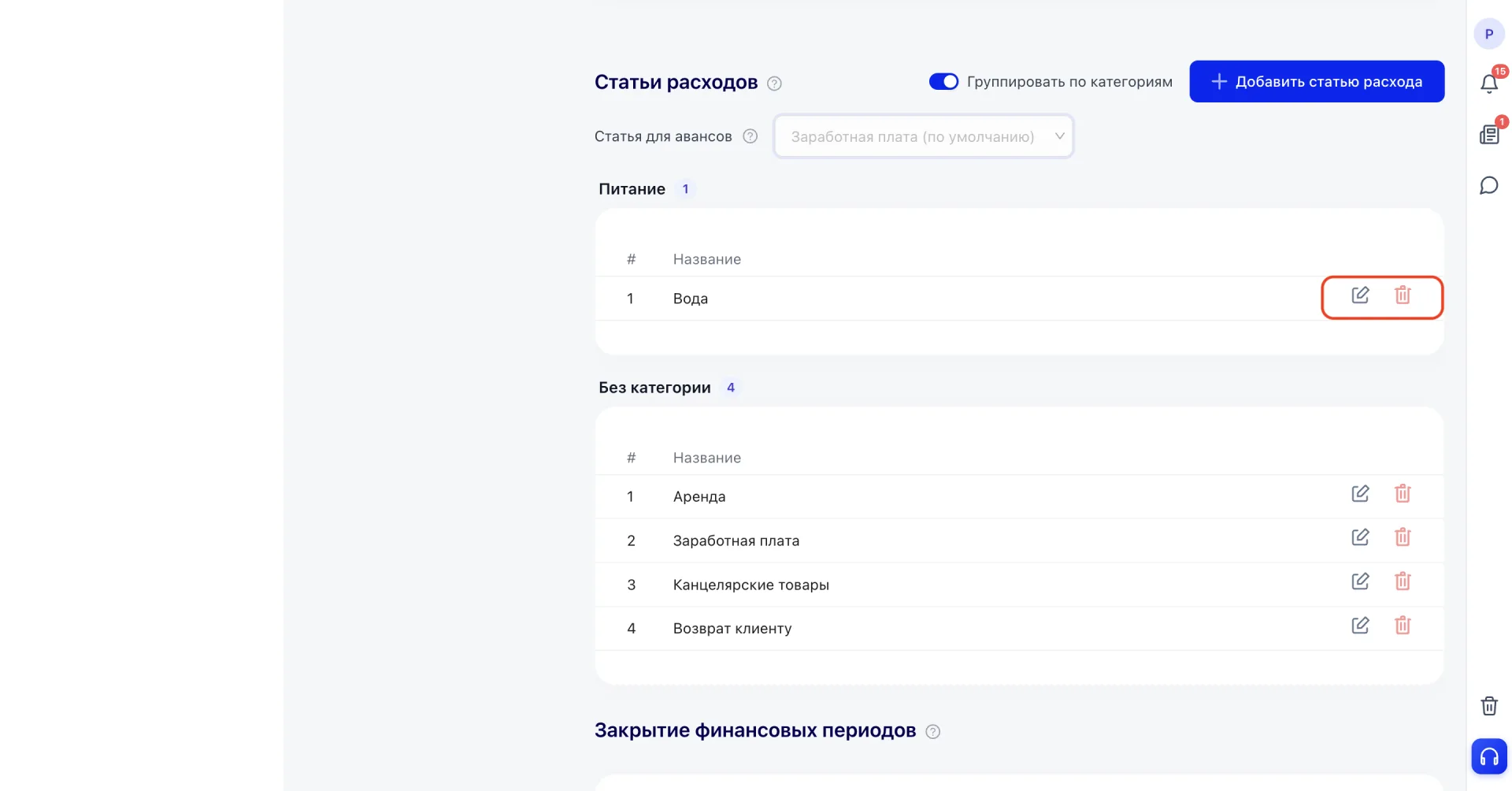
Task: Delete the Возврат клиенту item
Action: [x=1403, y=626]
